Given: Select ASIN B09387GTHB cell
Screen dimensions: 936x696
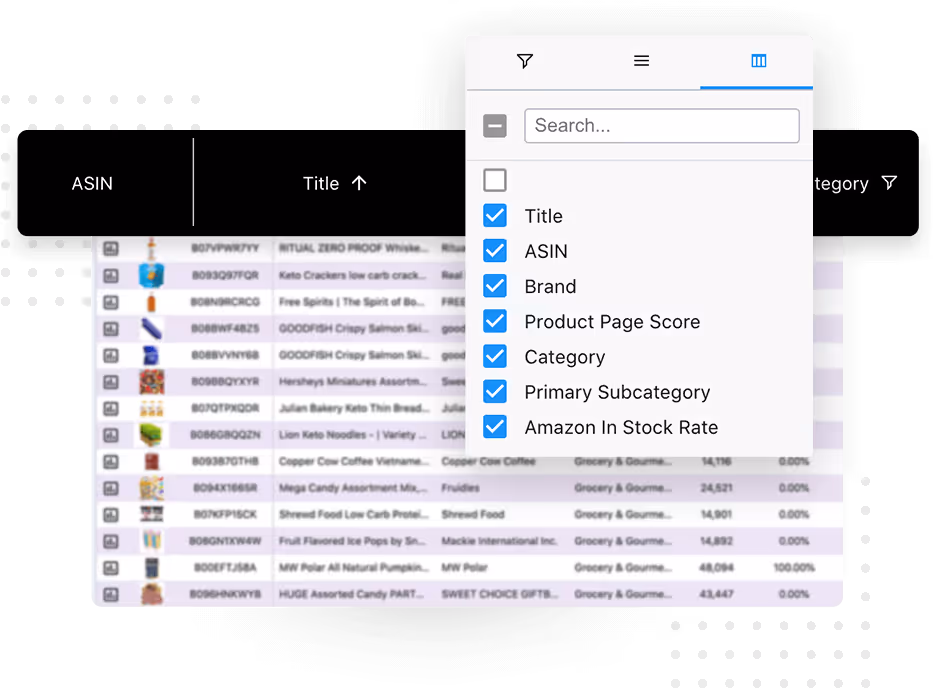Looking at the screenshot, I should [226, 462].
